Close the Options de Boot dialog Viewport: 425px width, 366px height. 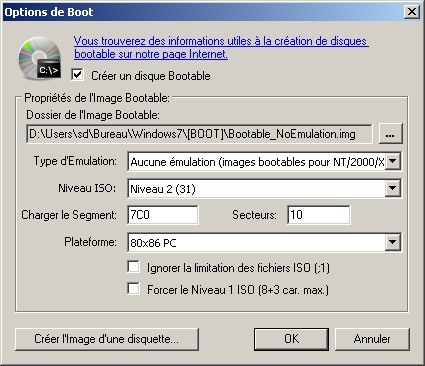[412, 12]
